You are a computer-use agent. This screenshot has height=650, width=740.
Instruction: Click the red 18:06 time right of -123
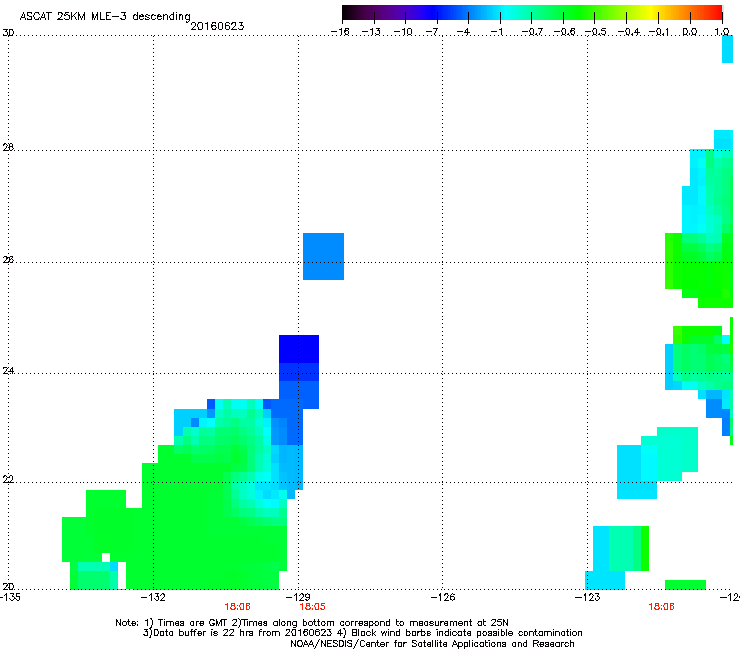(x=661, y=607)
